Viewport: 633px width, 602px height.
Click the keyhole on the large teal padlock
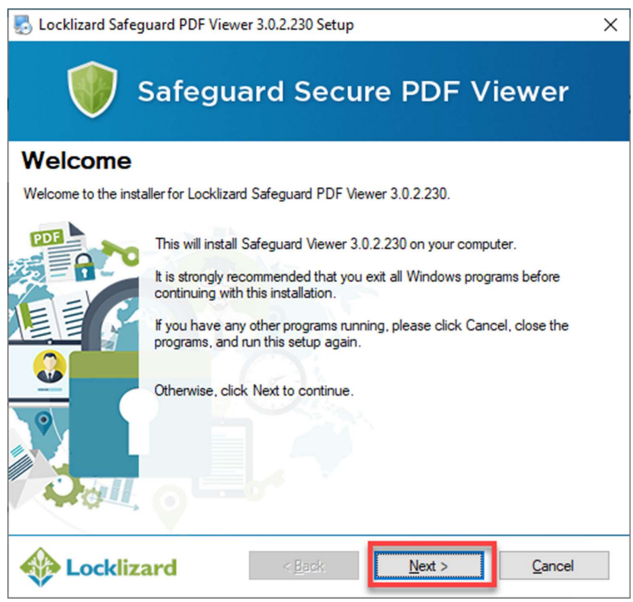135,421
